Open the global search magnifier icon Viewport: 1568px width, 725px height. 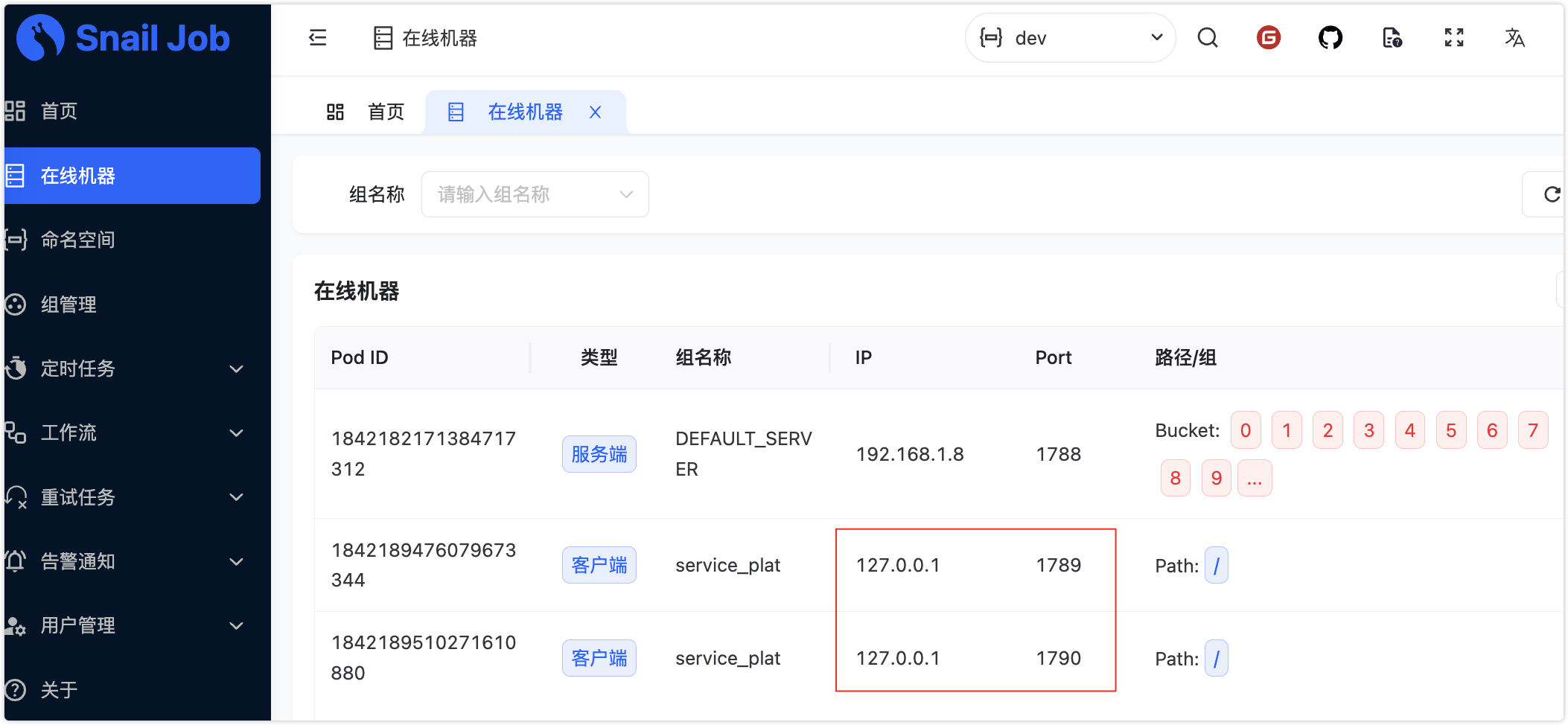(1208, 38)
